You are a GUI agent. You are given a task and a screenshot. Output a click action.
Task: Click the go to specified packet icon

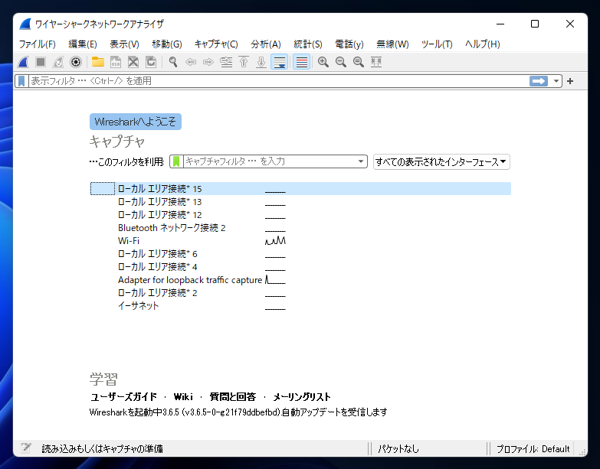[x=226, y=62]
